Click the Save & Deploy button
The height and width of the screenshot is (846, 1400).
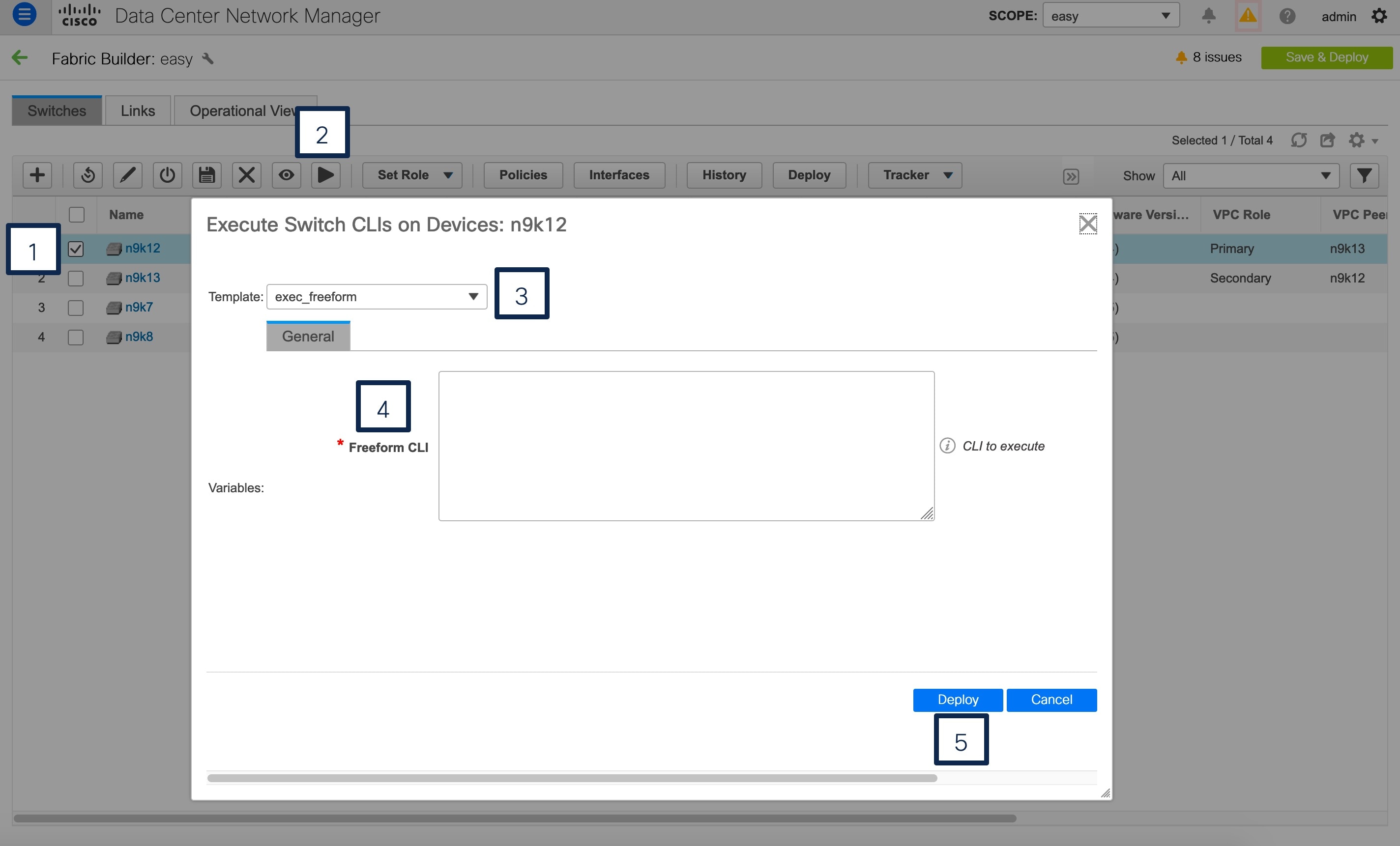tap(1327, 57)
